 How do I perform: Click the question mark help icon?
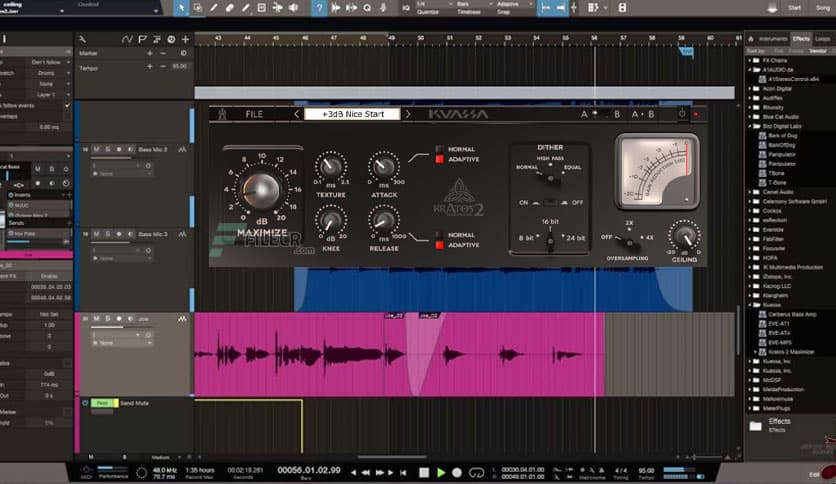point(319,8)
